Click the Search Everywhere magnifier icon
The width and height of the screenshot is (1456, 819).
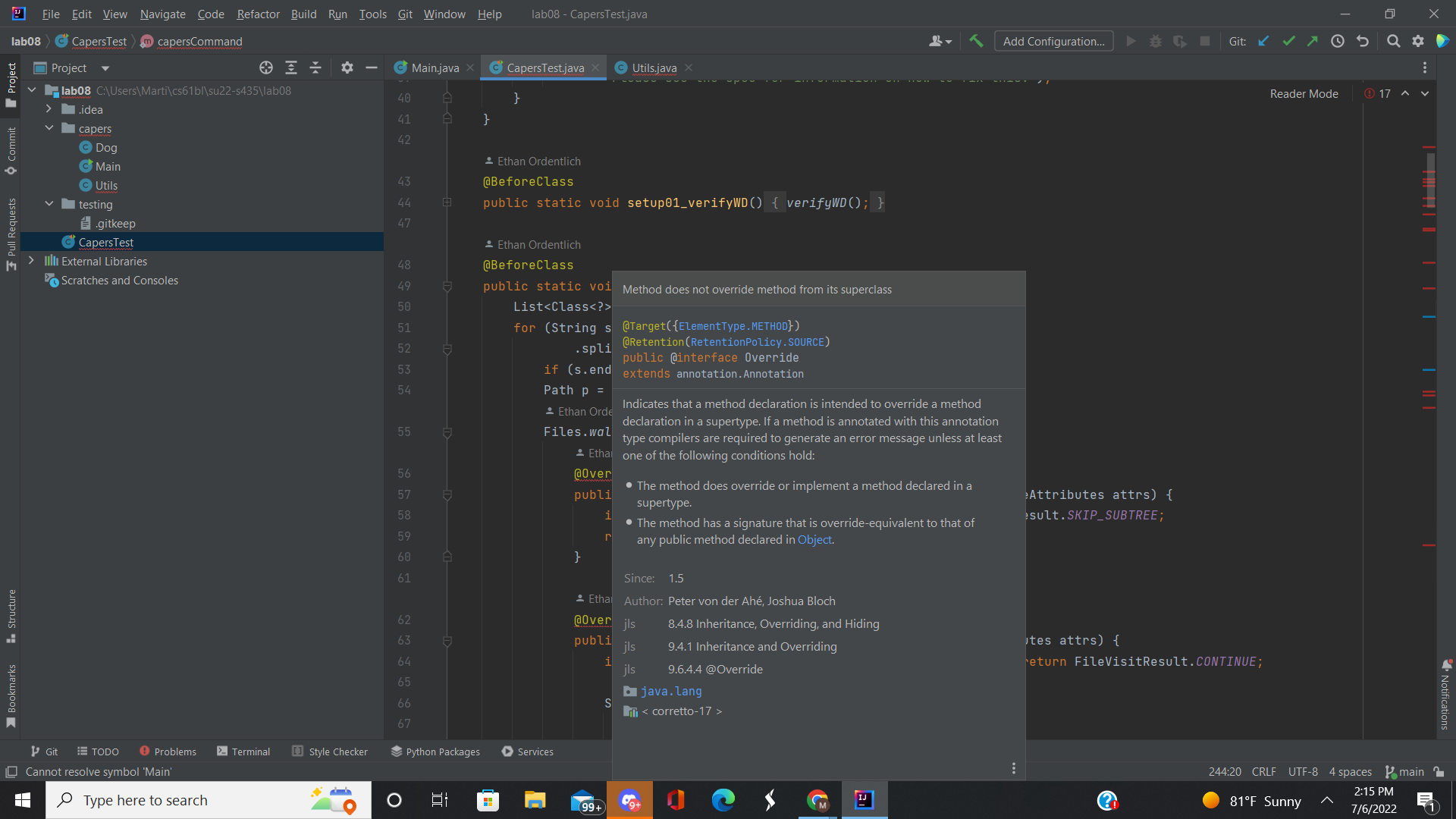tap(1393, 42)
